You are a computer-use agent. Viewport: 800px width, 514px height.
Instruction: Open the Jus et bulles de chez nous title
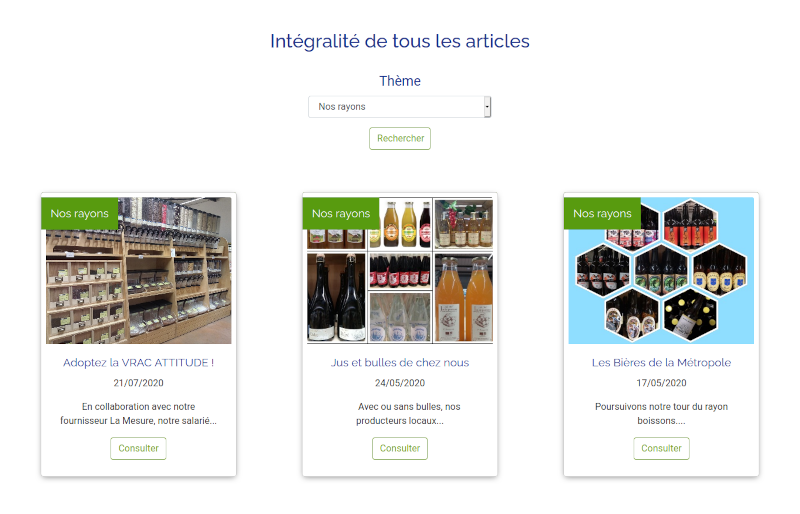click(400, 362)
